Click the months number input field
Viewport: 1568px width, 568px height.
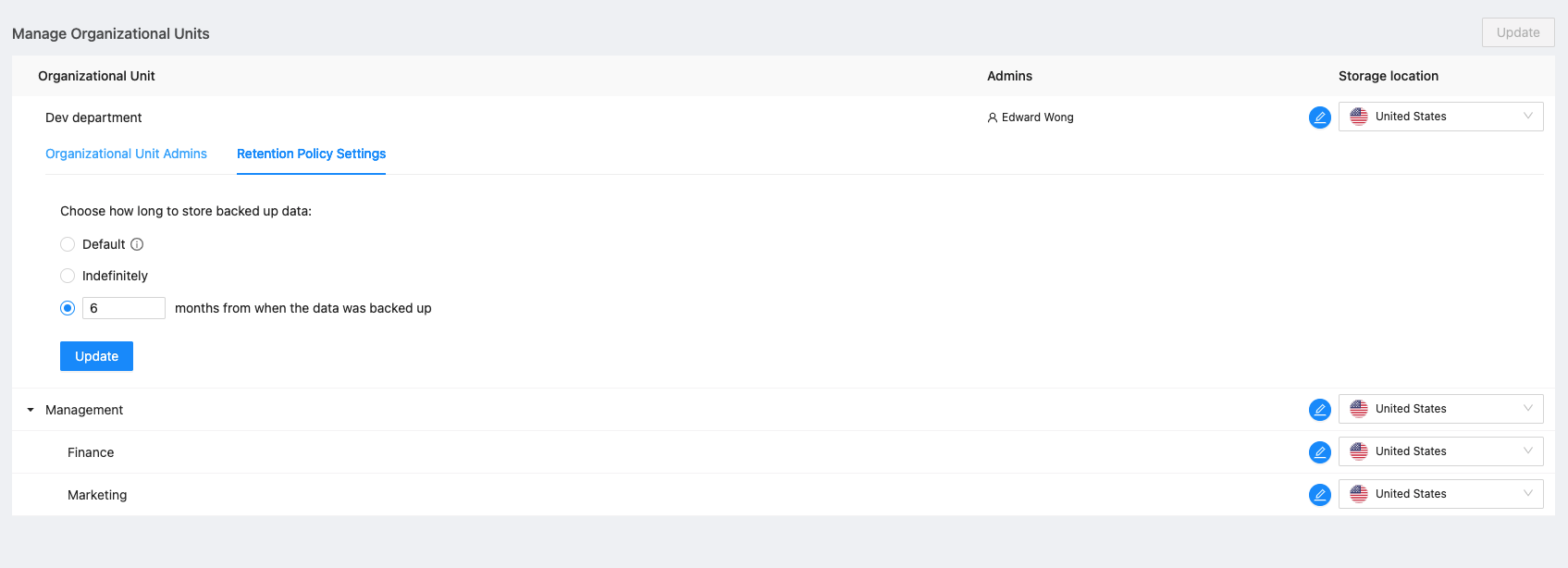pos(123,308)
